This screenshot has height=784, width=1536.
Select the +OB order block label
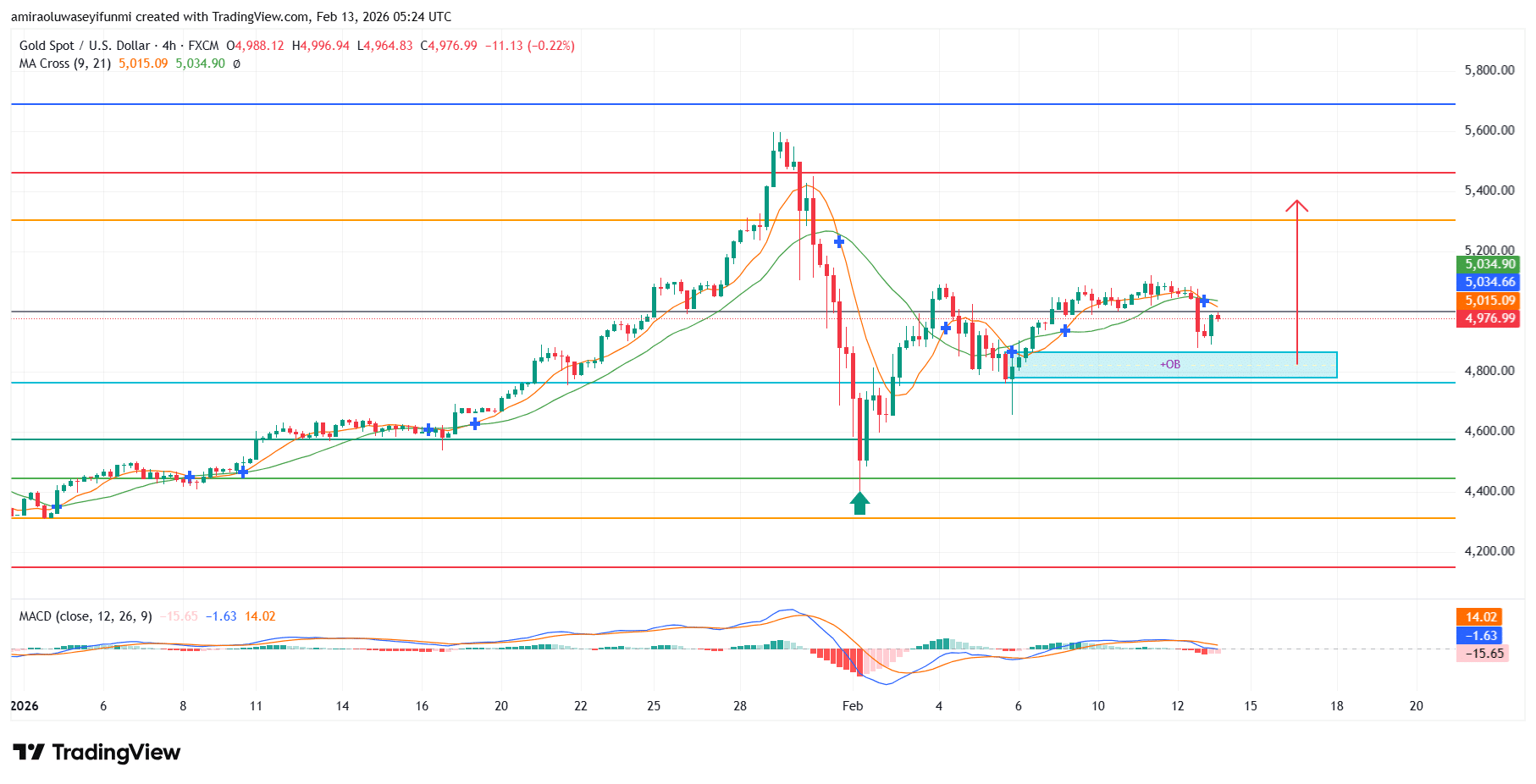(1170, 364)
